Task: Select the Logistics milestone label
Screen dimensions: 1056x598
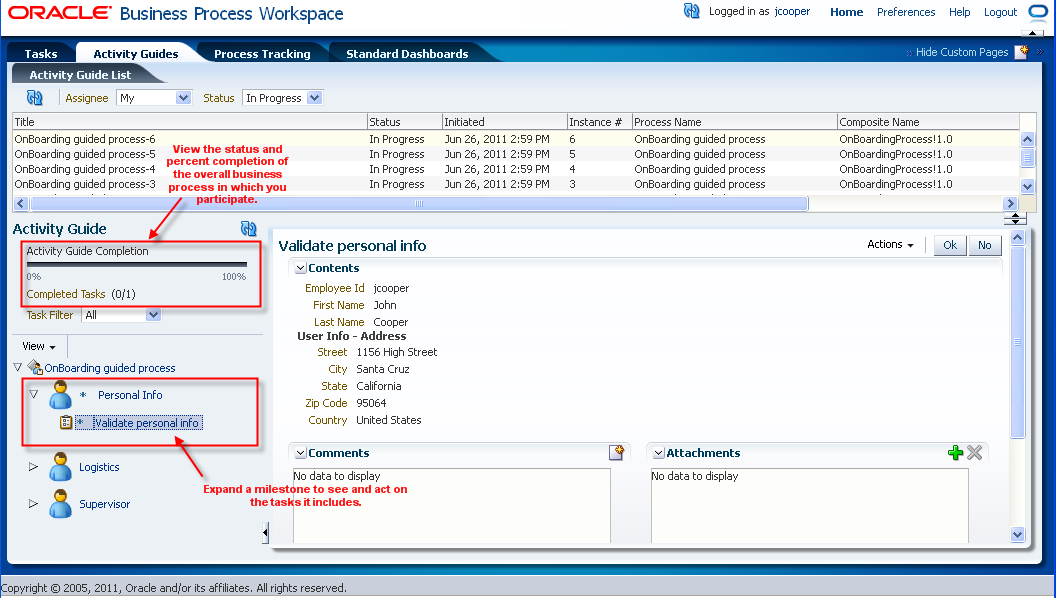Action: pos(99,467)
